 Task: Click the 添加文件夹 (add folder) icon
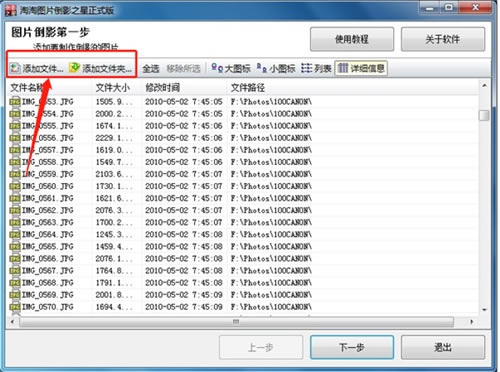[x=75, y=68]
